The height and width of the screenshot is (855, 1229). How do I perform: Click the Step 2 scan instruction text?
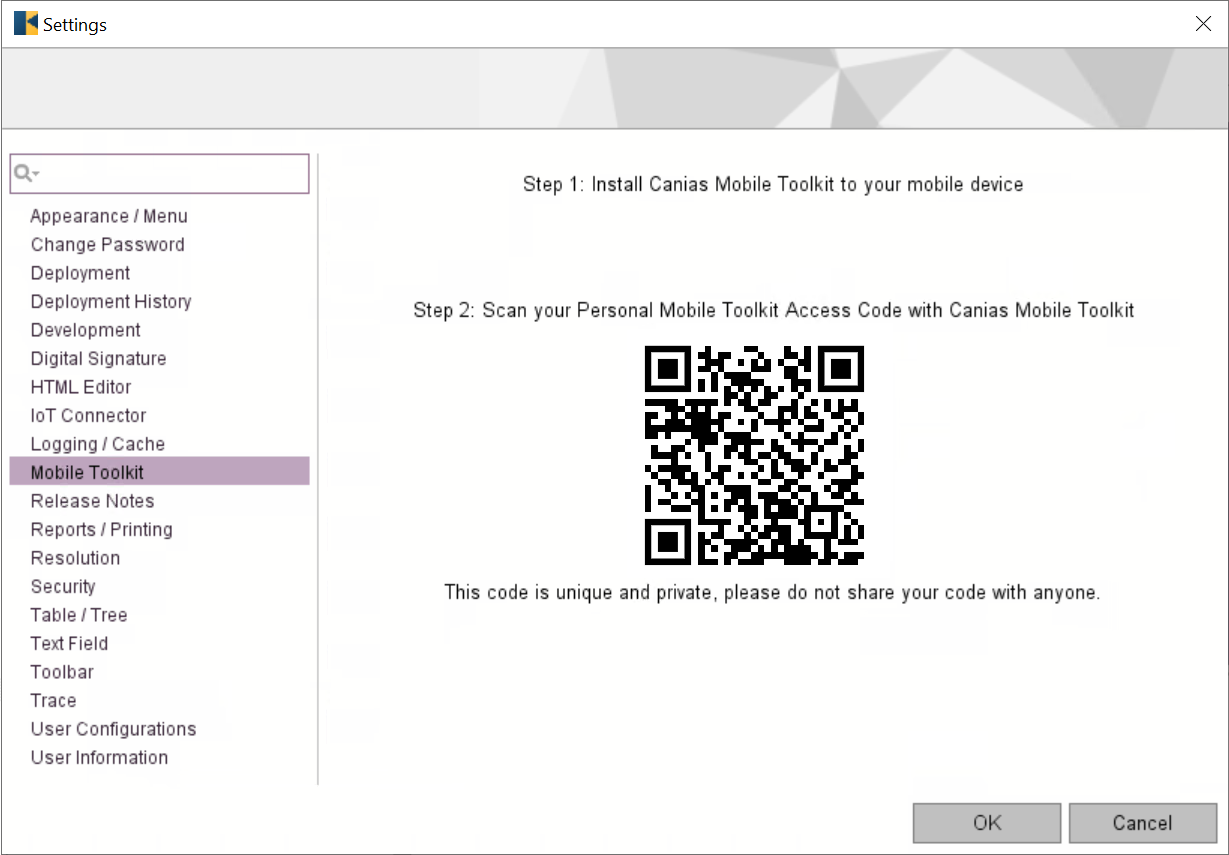tap(774, 311)
